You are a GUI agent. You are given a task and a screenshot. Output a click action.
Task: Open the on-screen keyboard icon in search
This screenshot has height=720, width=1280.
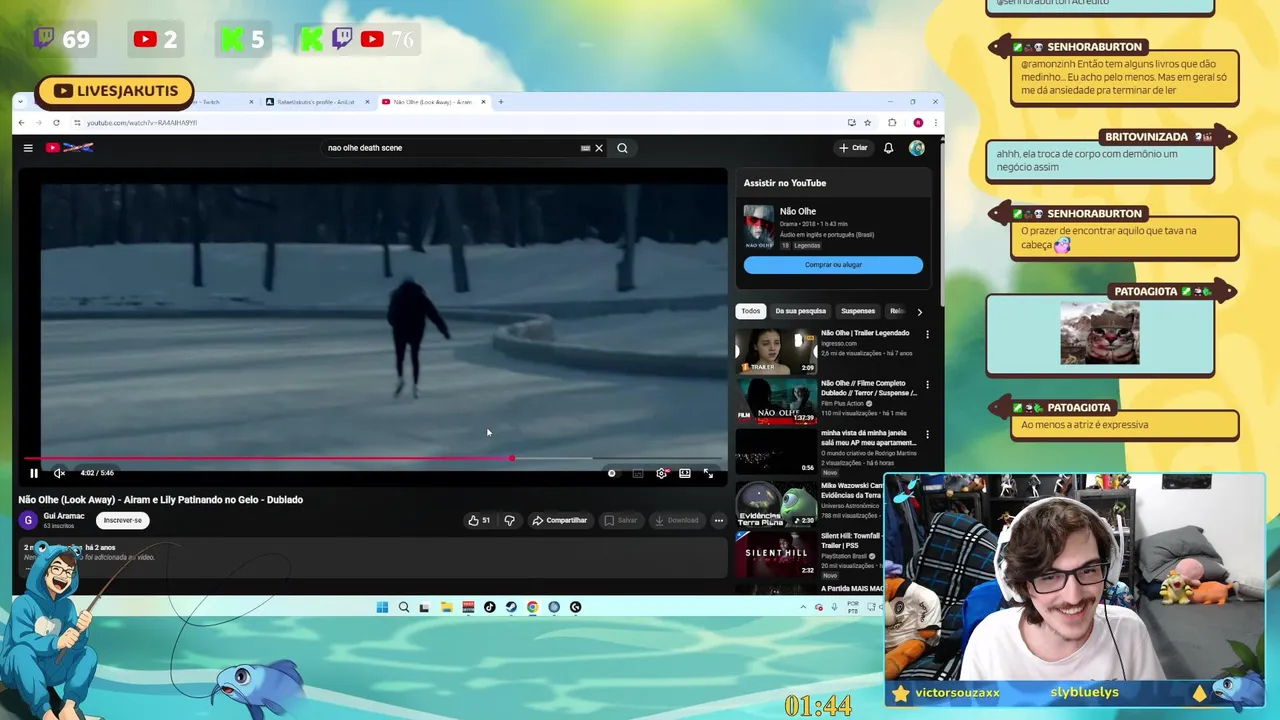tap(585, 148)
